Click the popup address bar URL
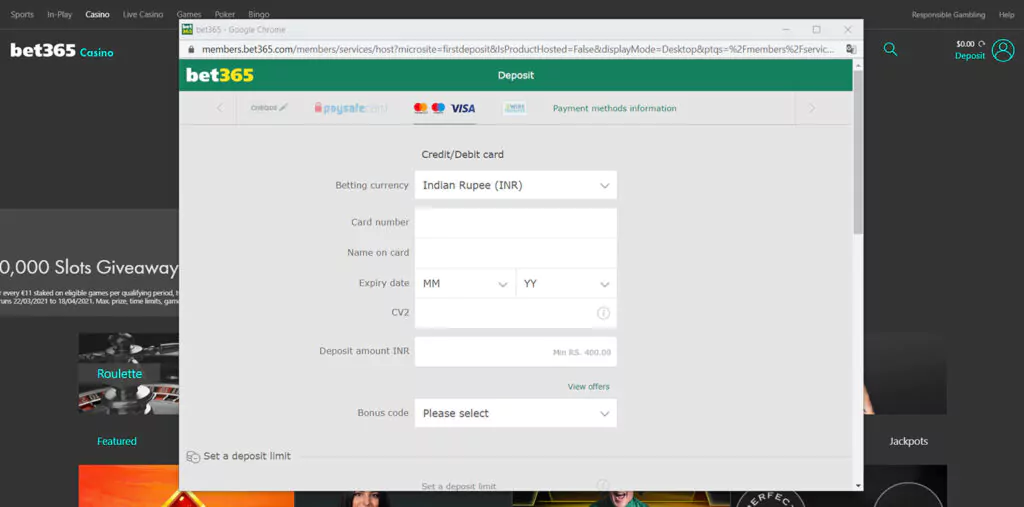This screenshot has width=1024, height=507. (517, 49)
